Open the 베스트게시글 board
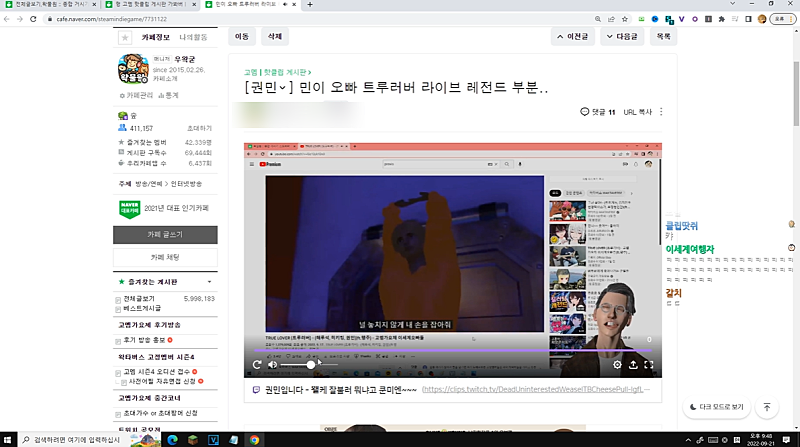The image size is (800, 447). tap(142, 308)
